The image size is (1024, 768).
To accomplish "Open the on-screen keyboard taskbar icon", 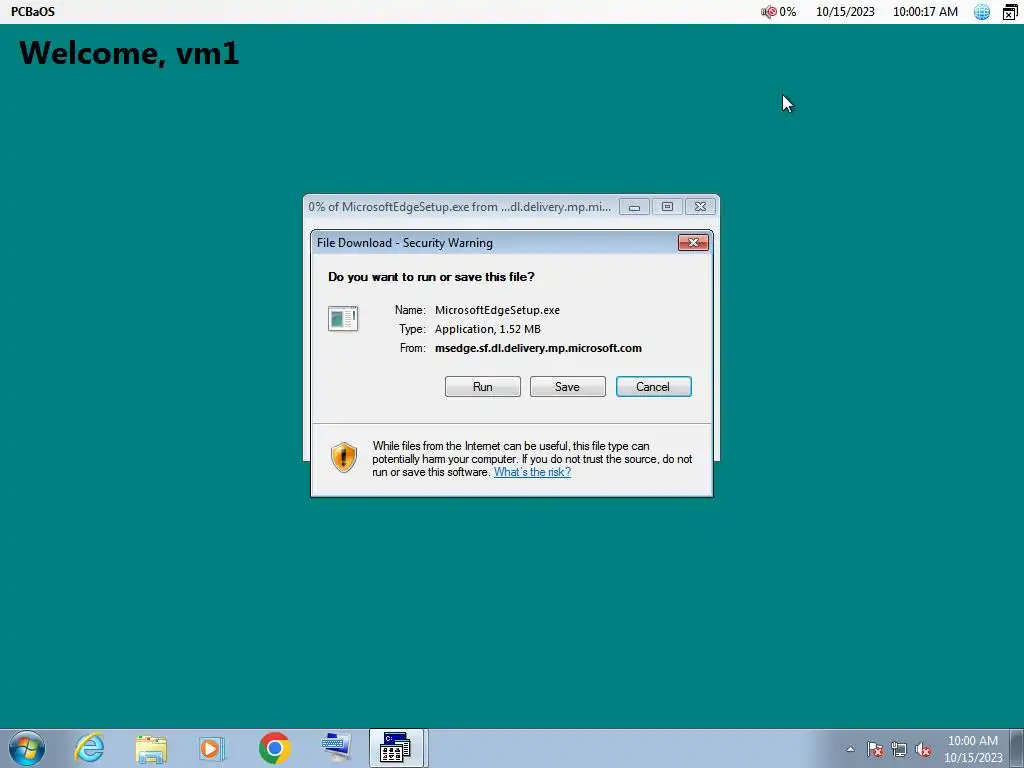I will [x=336, y=748].
